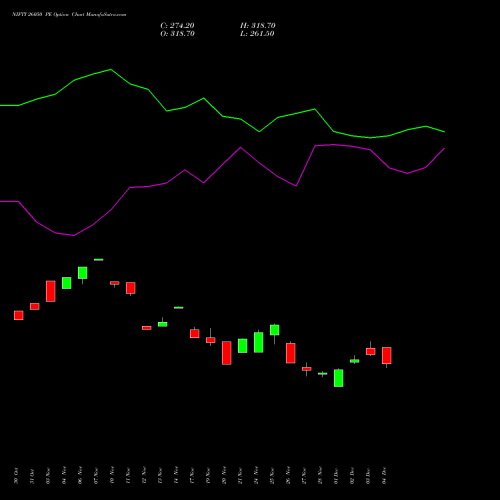Image resolution: width=500 pixels, height=500 pixels.
Task: Click the 20 Nov date label
Action: pyautogui.click(x=224, y=476)
